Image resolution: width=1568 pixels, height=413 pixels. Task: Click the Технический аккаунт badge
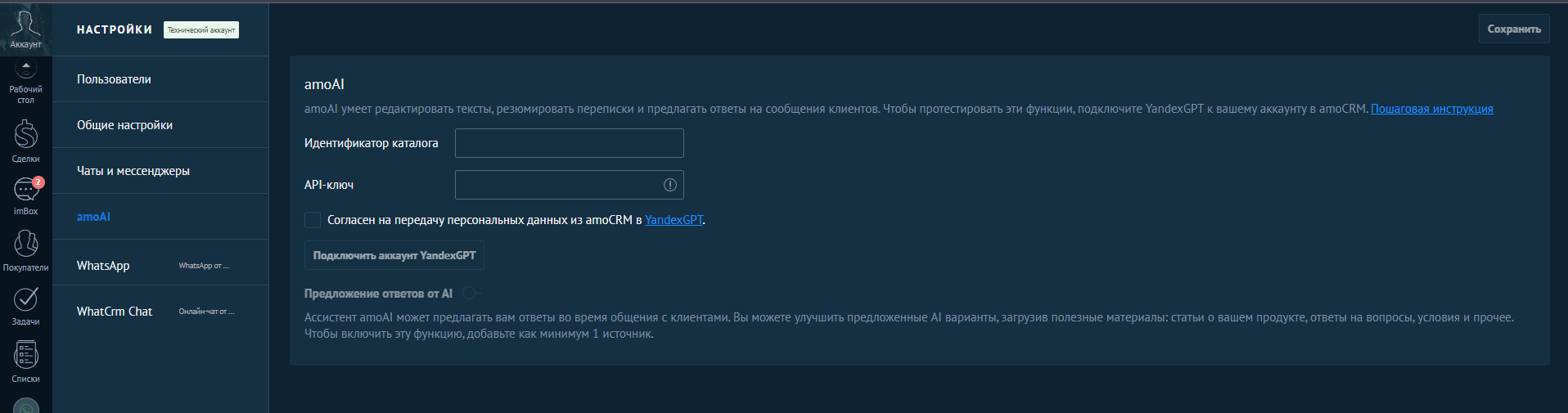pyautogui.click(x=201, y=30)
